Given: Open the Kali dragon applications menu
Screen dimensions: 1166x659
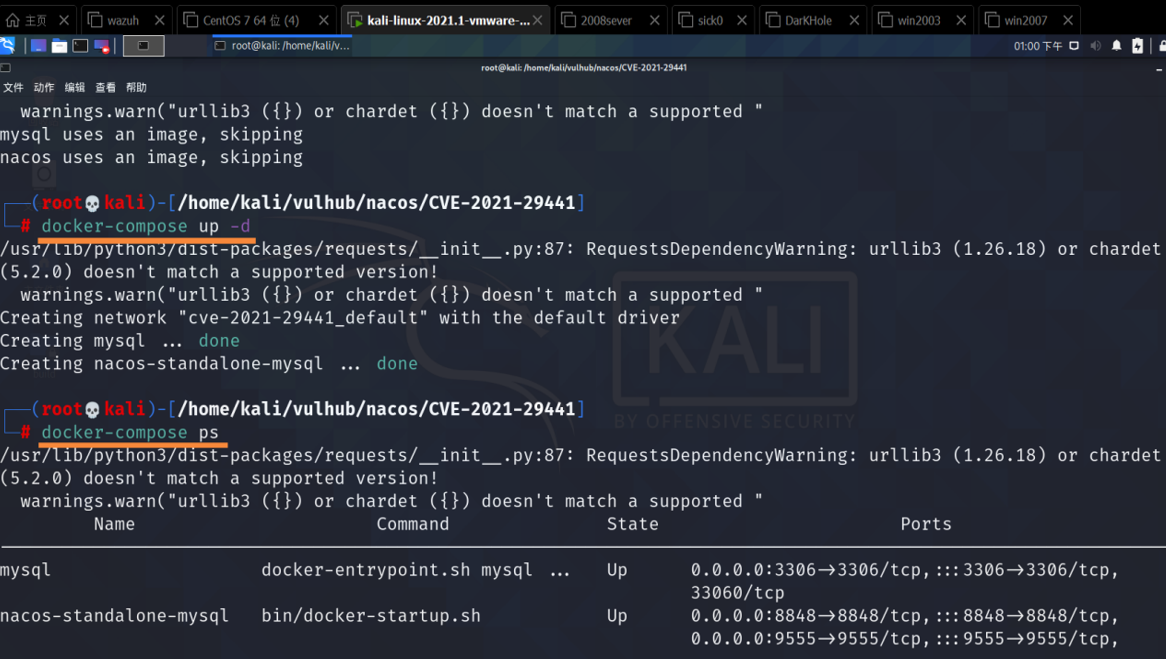Looking at the screenshot, I should (7, 46).
